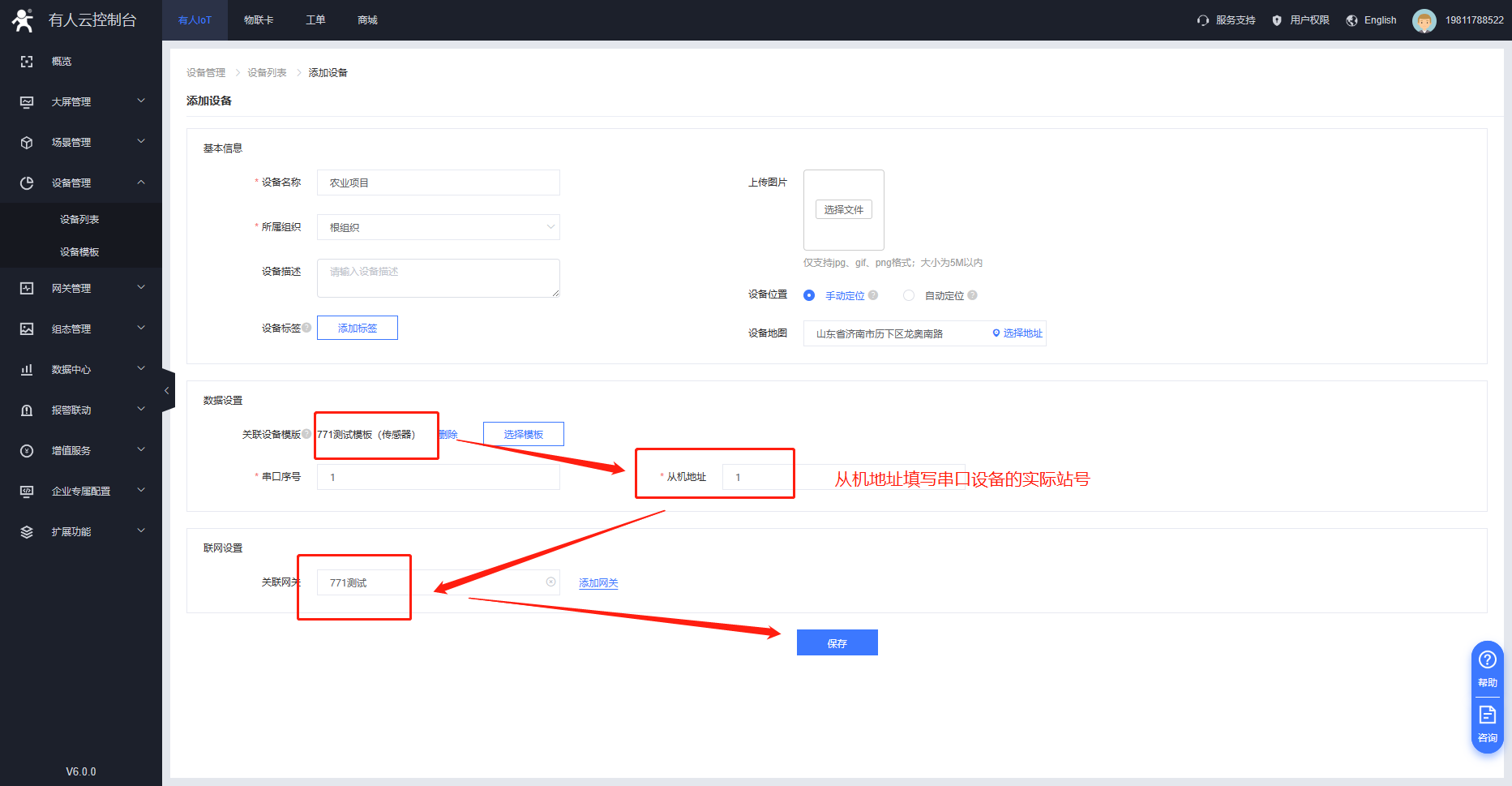1512x786 pixels.
Task: Click the 概览 overview icon in sidebar
Action: tap(27, 62)
